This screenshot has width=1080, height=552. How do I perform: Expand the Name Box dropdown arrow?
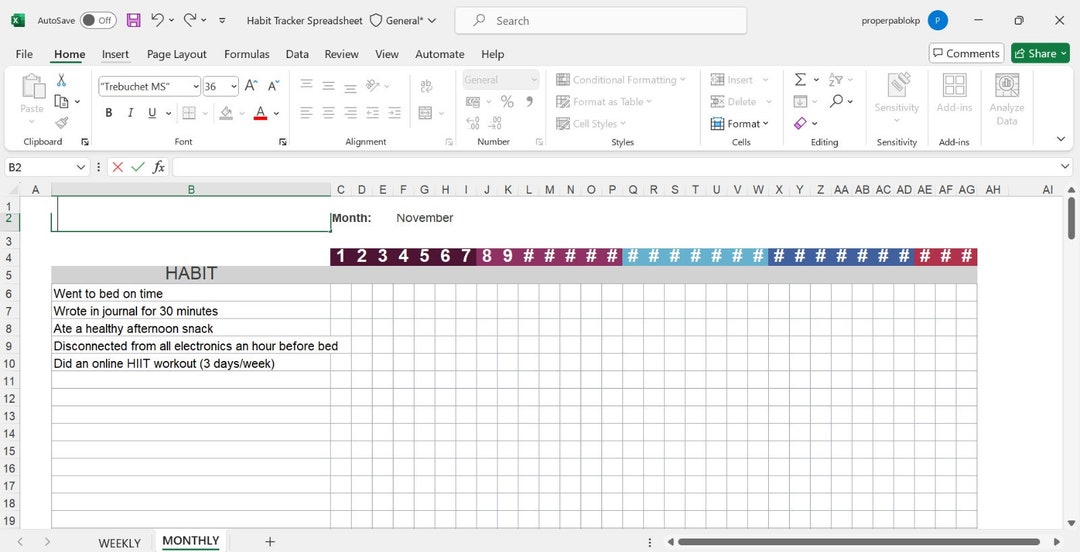point(81,167)
